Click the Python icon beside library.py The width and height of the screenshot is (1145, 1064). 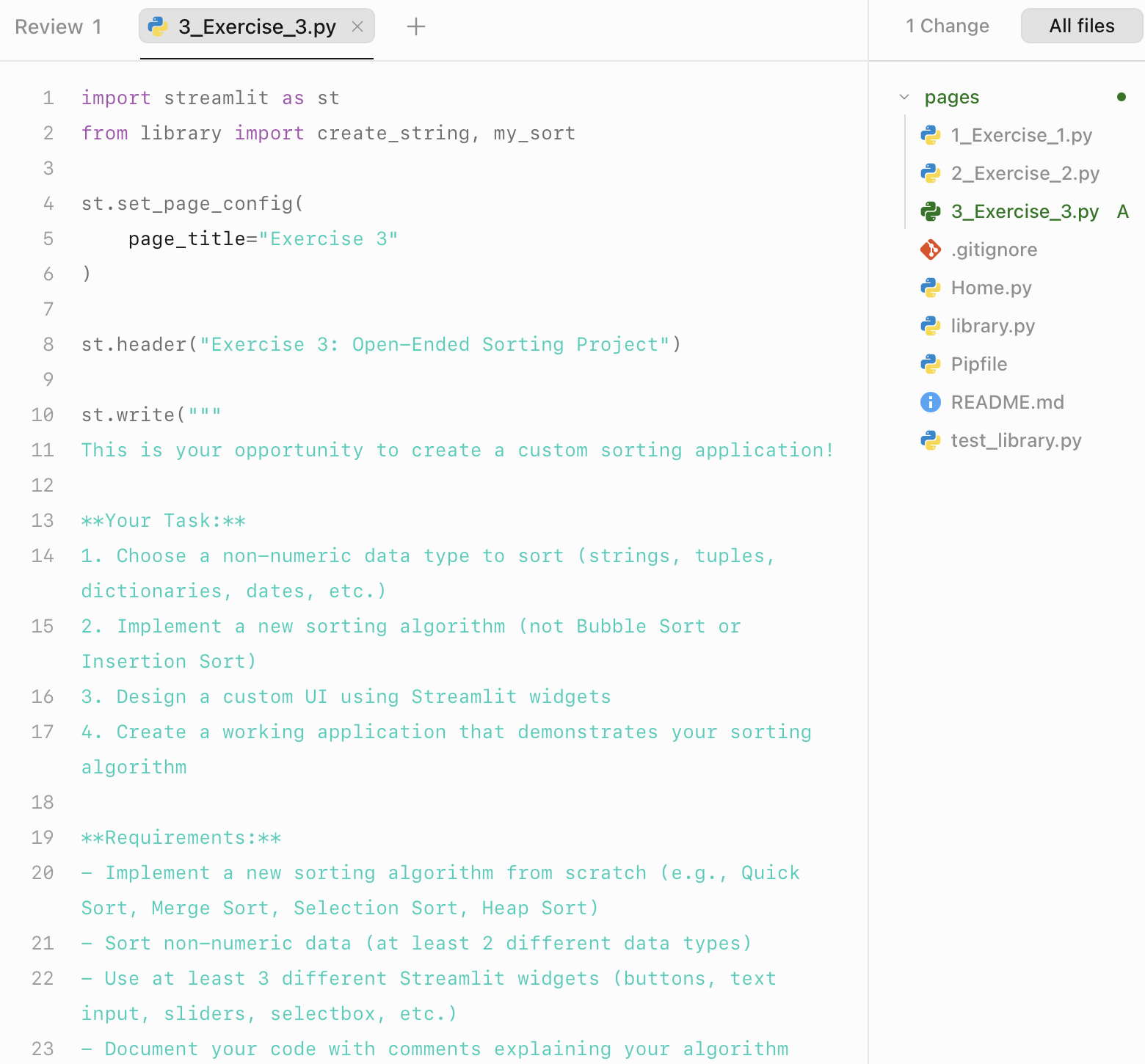(x=931, y=326)
